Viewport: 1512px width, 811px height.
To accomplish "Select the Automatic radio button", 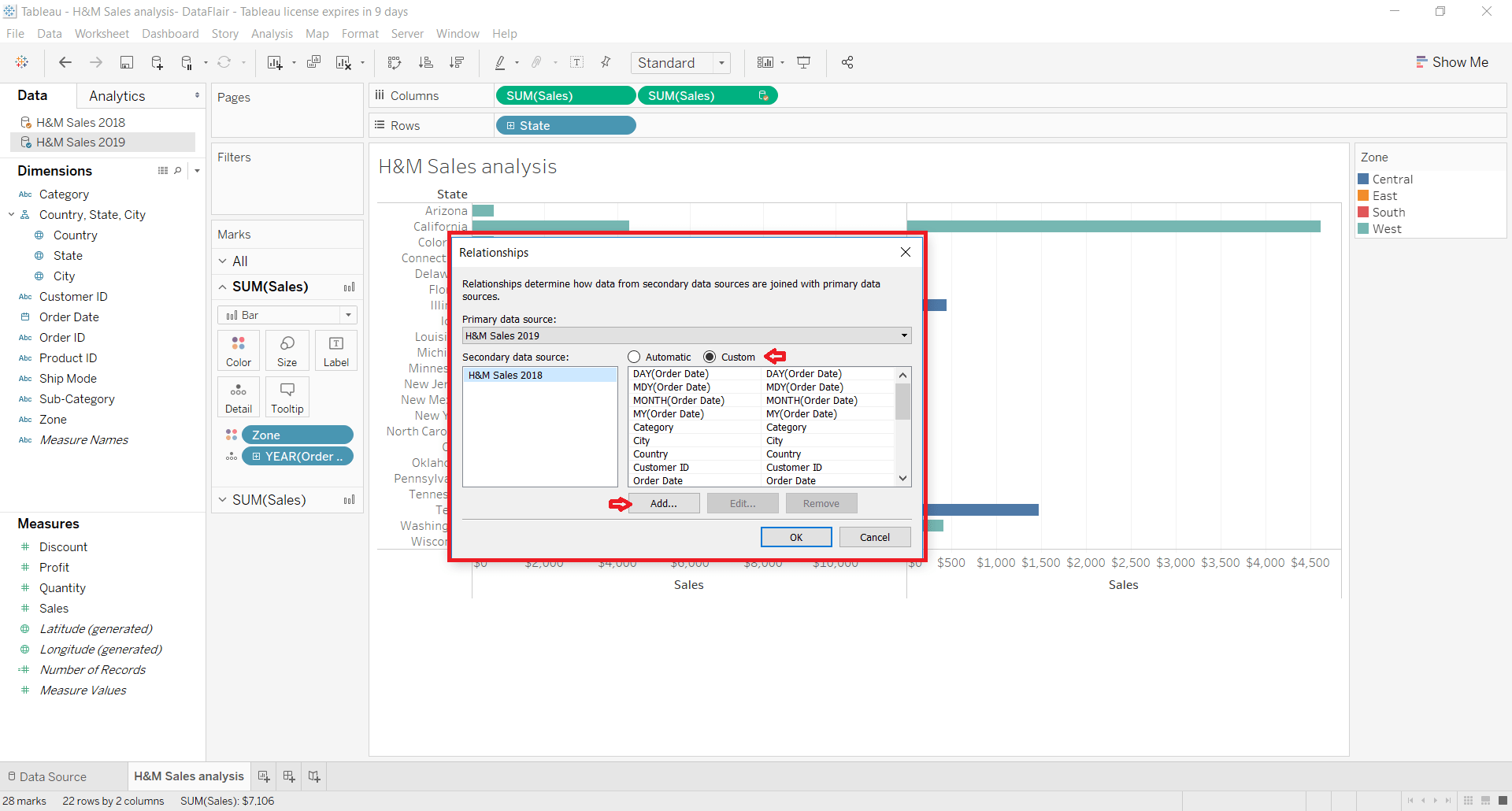I will click(x=634, y=357).
